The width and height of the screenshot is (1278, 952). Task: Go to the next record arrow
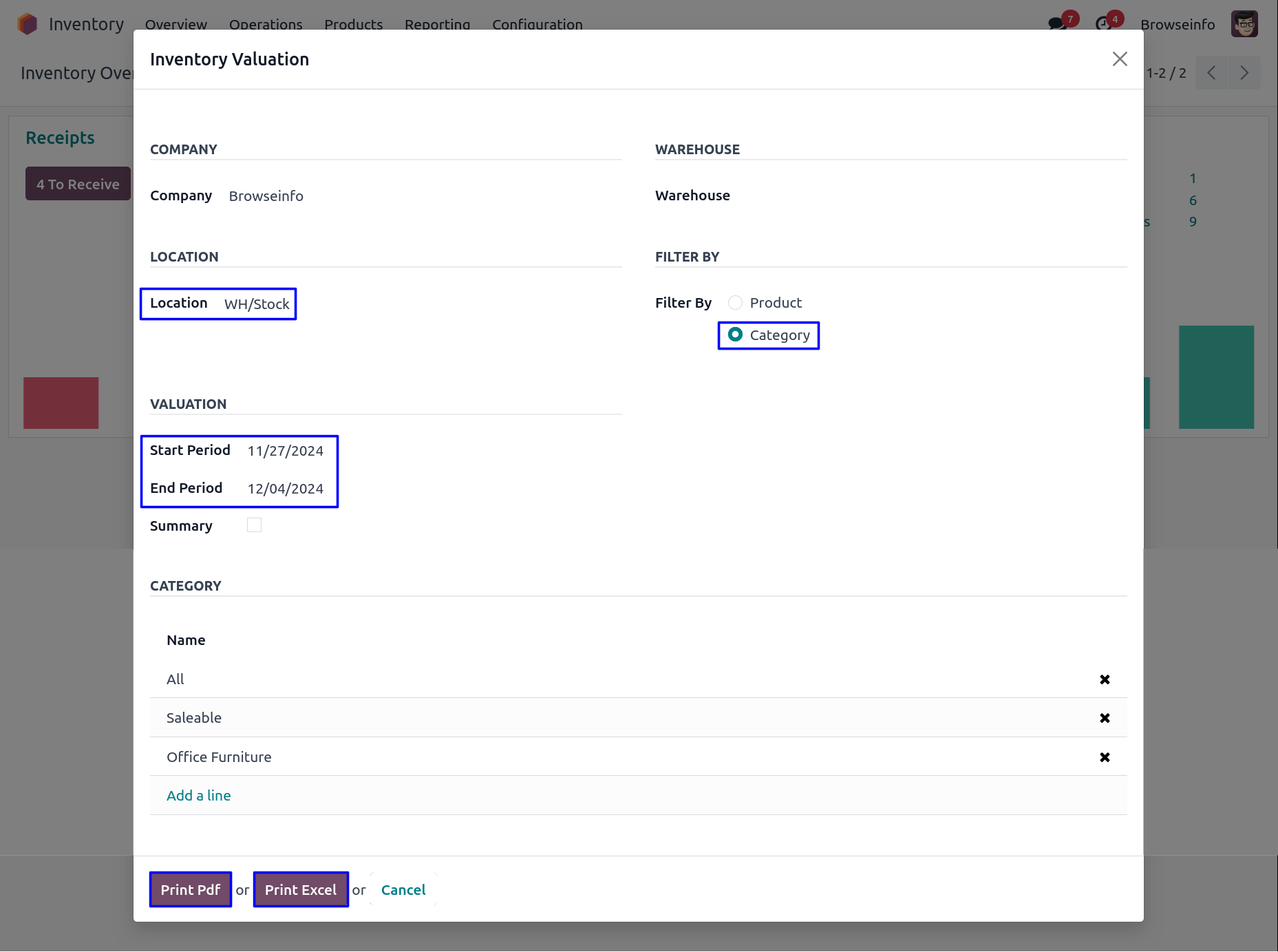pyautogui.click(x=1244, y=73)
